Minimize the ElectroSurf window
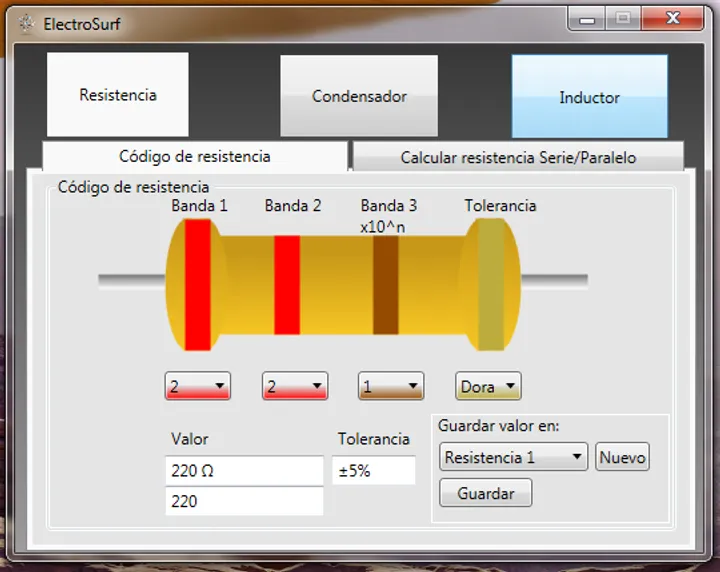 (x=587, y=19)
